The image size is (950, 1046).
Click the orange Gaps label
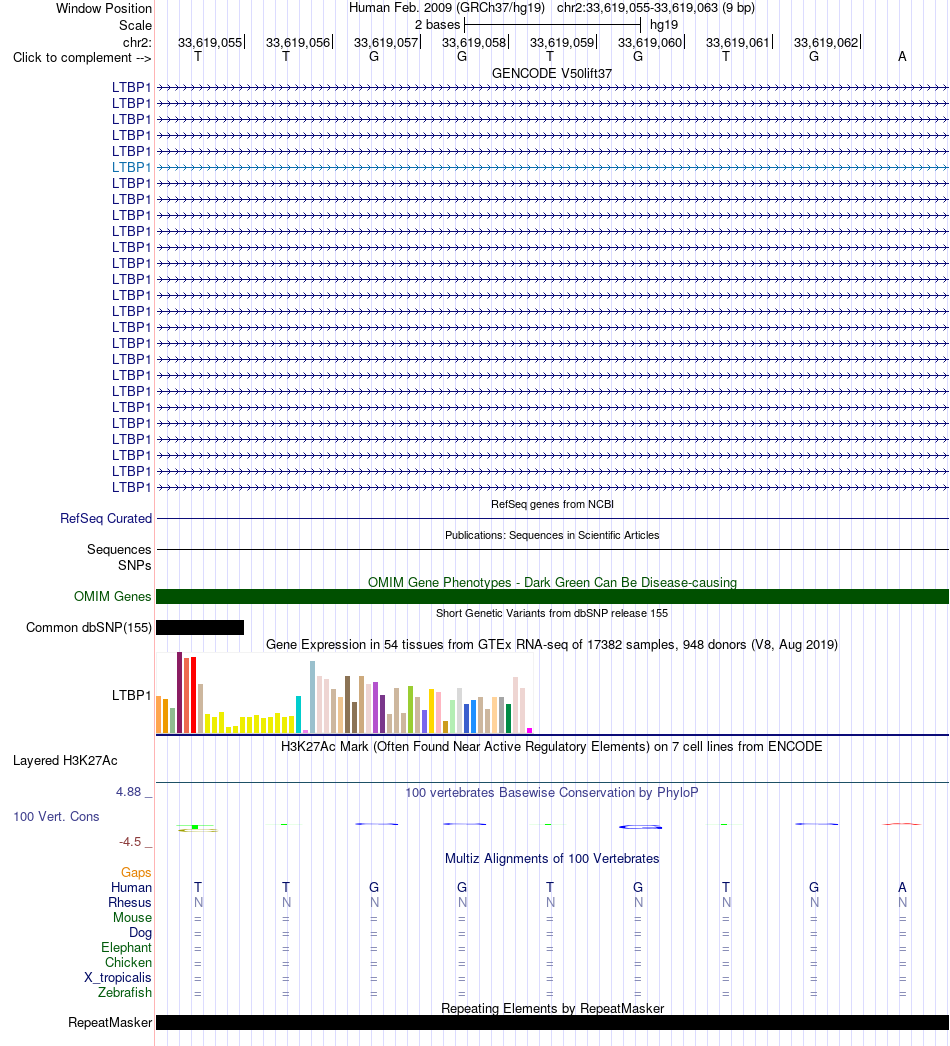[136, 873]
